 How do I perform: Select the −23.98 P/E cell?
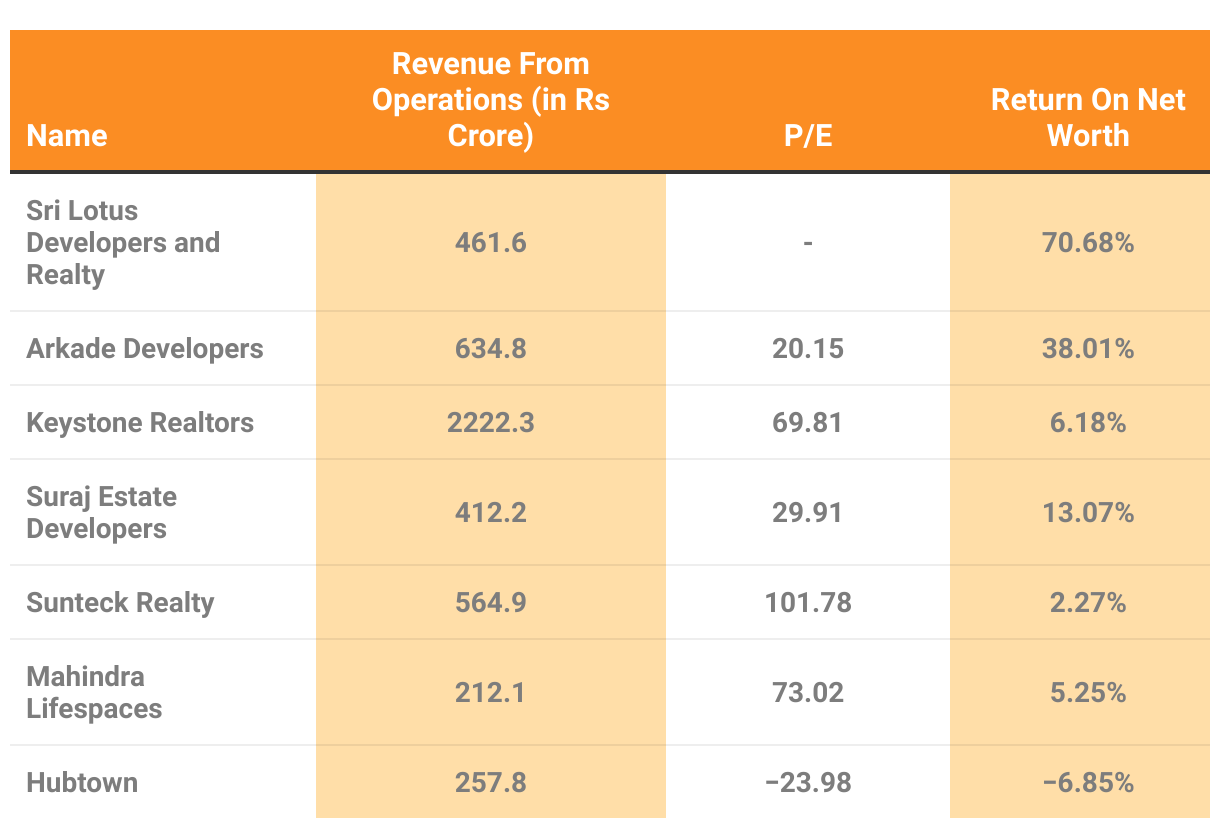pos(808,782)
